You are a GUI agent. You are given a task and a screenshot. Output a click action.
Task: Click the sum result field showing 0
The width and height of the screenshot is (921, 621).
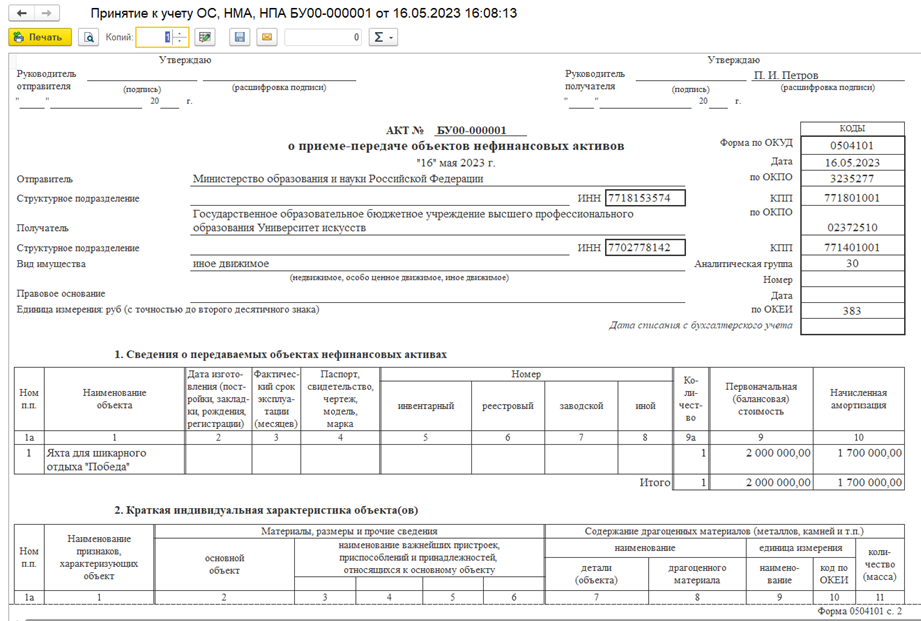[x=323, y=37]
